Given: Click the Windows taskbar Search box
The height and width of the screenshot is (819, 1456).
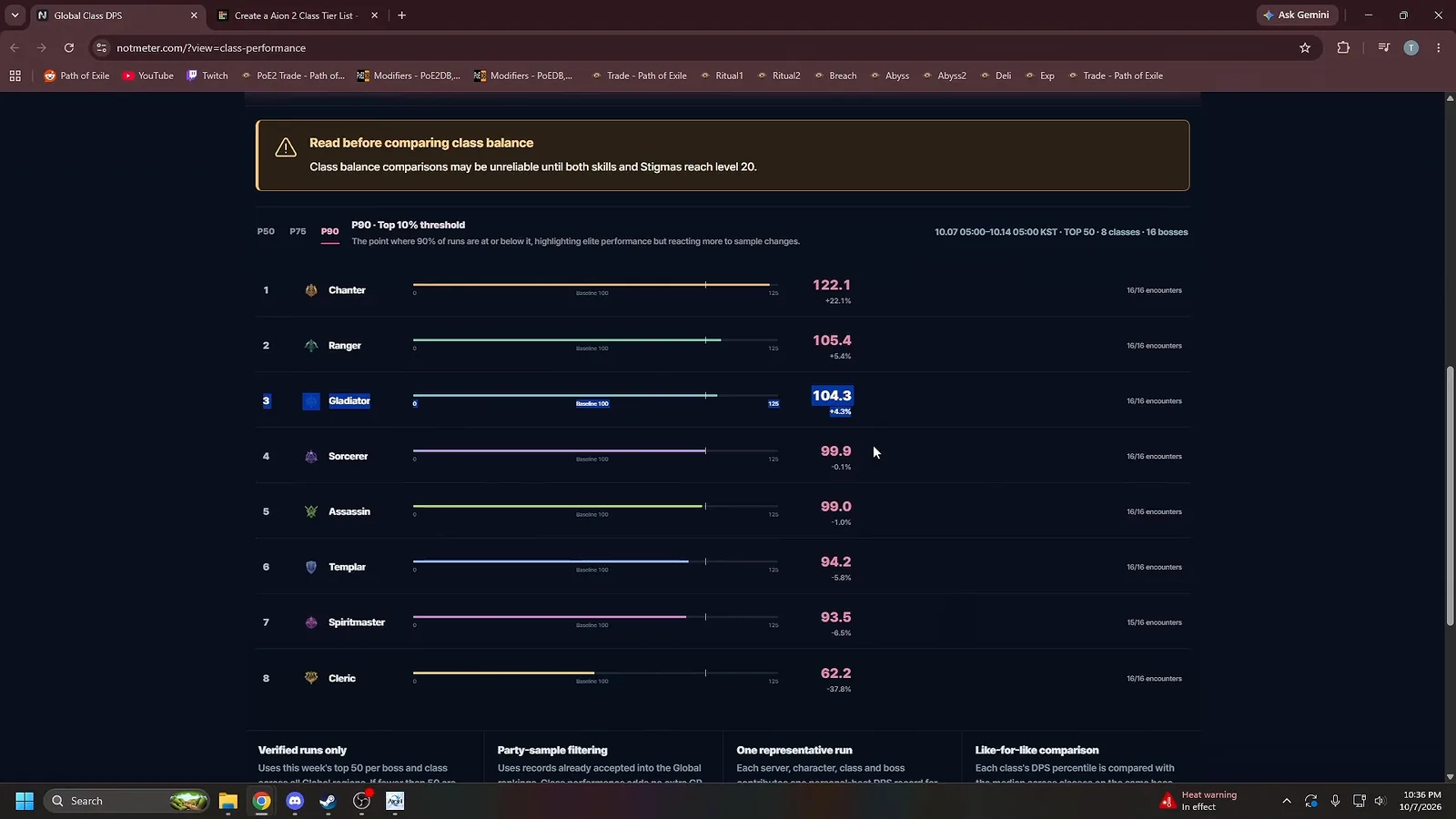Looking at the screenshot, I should (x=127, y=801).
